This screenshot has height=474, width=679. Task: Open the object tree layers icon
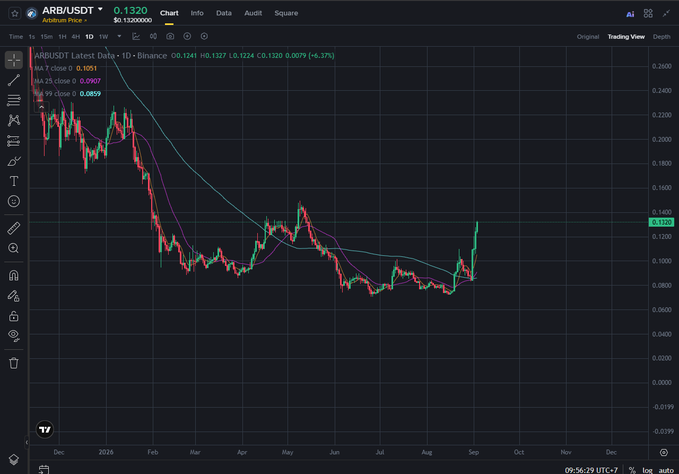(x=14, y=460)
